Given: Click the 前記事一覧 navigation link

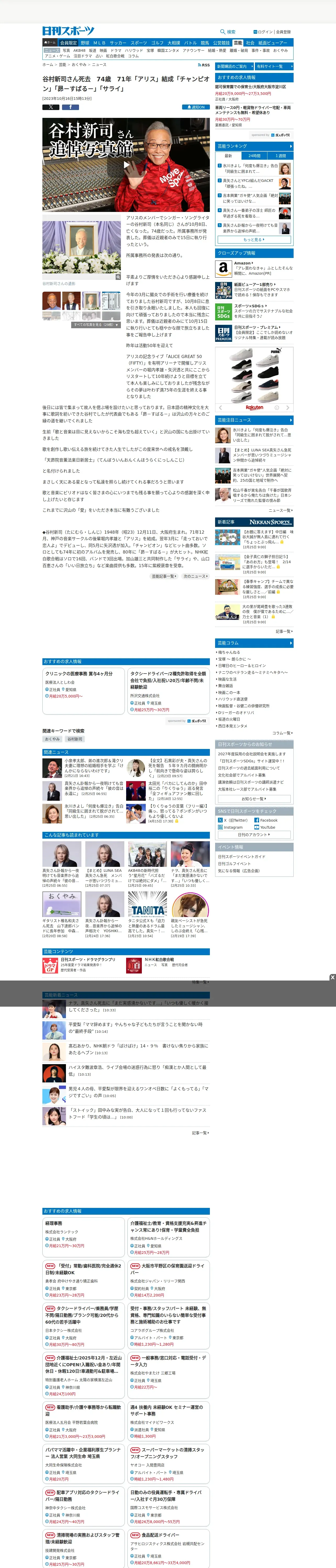Looking at the screenshot, I should (x=164, y=577).
